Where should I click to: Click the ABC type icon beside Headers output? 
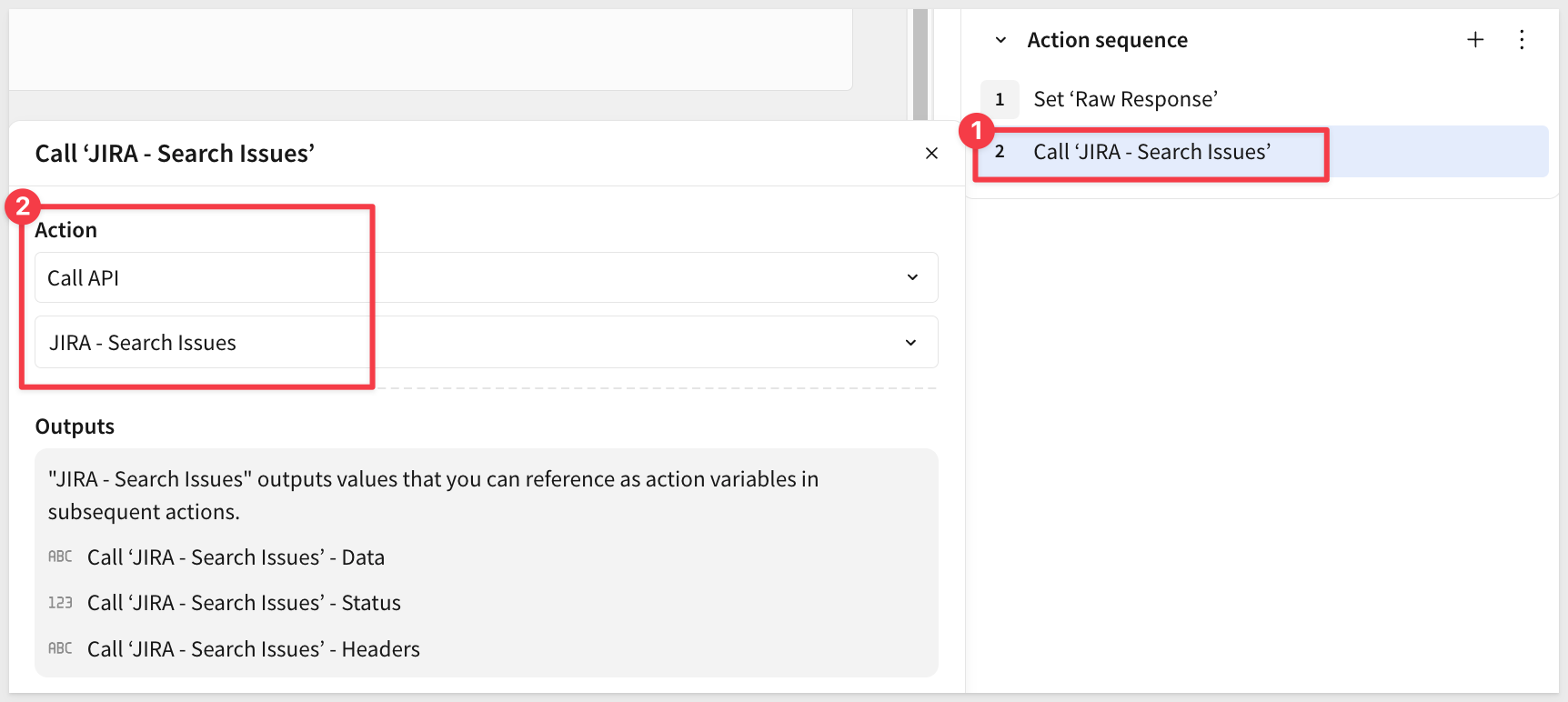(x=60, y=648)
